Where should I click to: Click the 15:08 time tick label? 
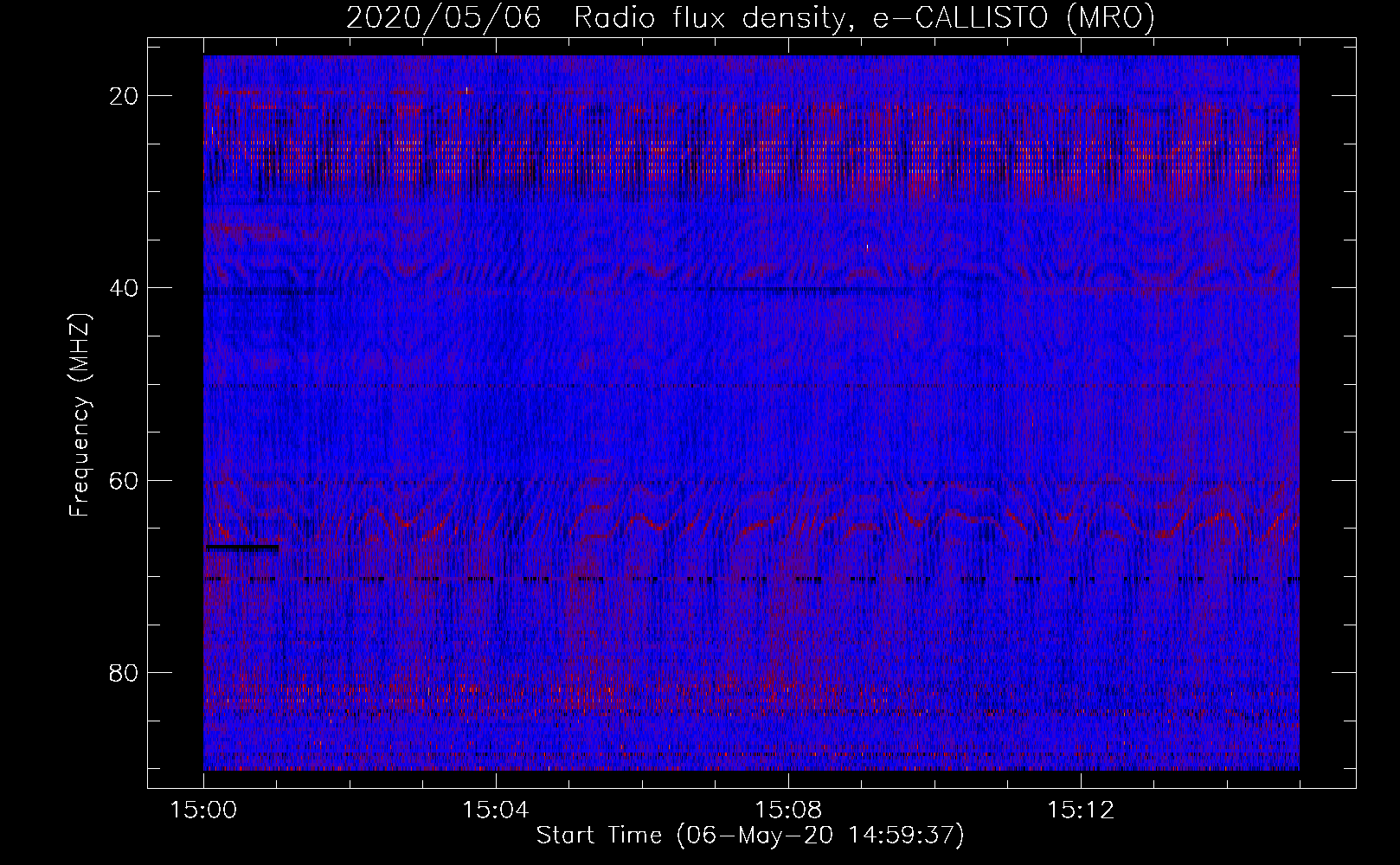pyautogui.click(x=788, y=811)
